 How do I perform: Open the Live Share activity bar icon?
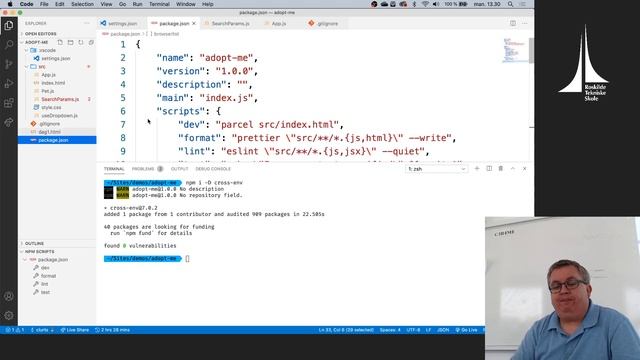9,122
